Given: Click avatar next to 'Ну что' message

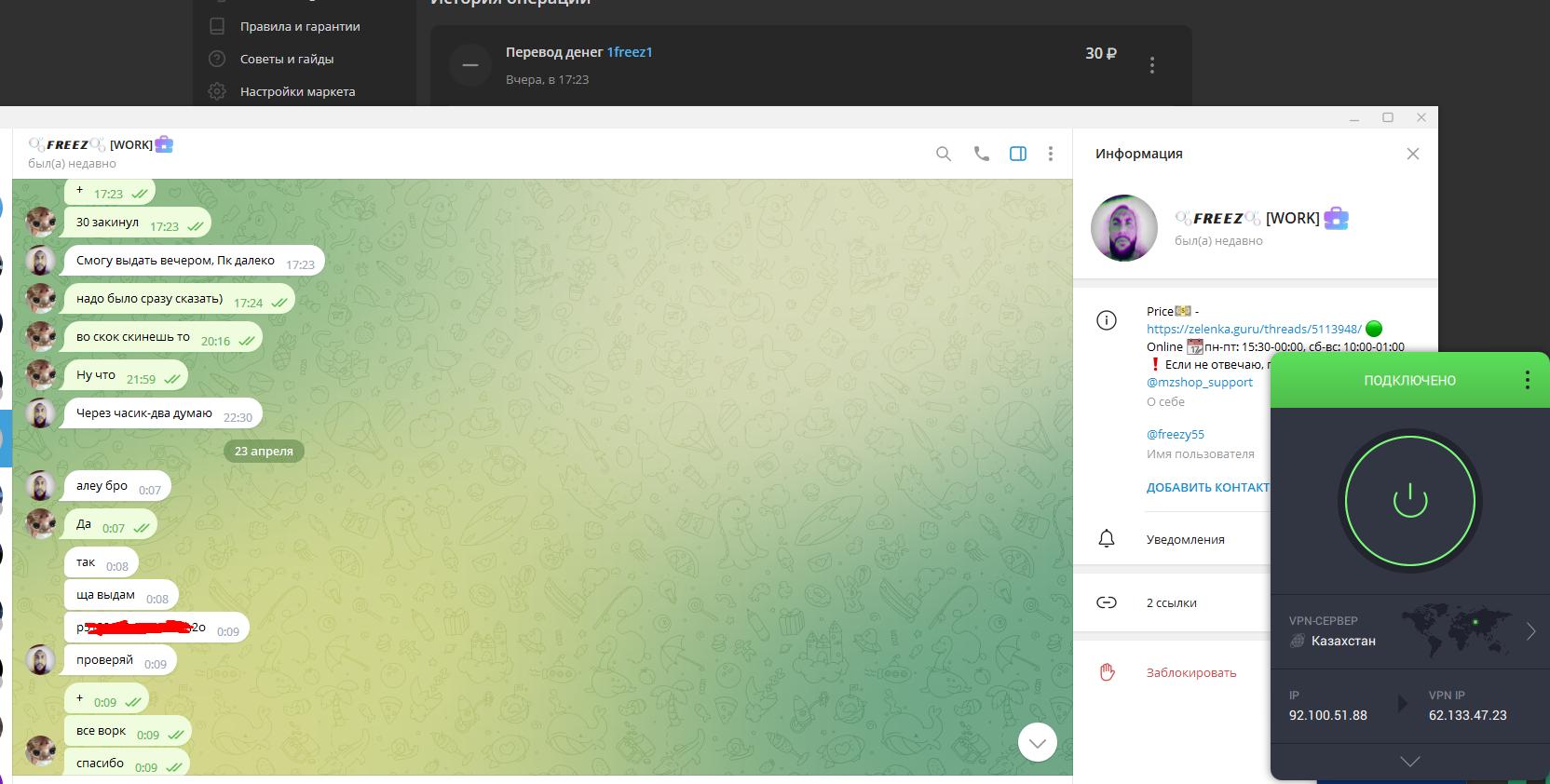Looking at the screenshot, I should pos(40,375).
